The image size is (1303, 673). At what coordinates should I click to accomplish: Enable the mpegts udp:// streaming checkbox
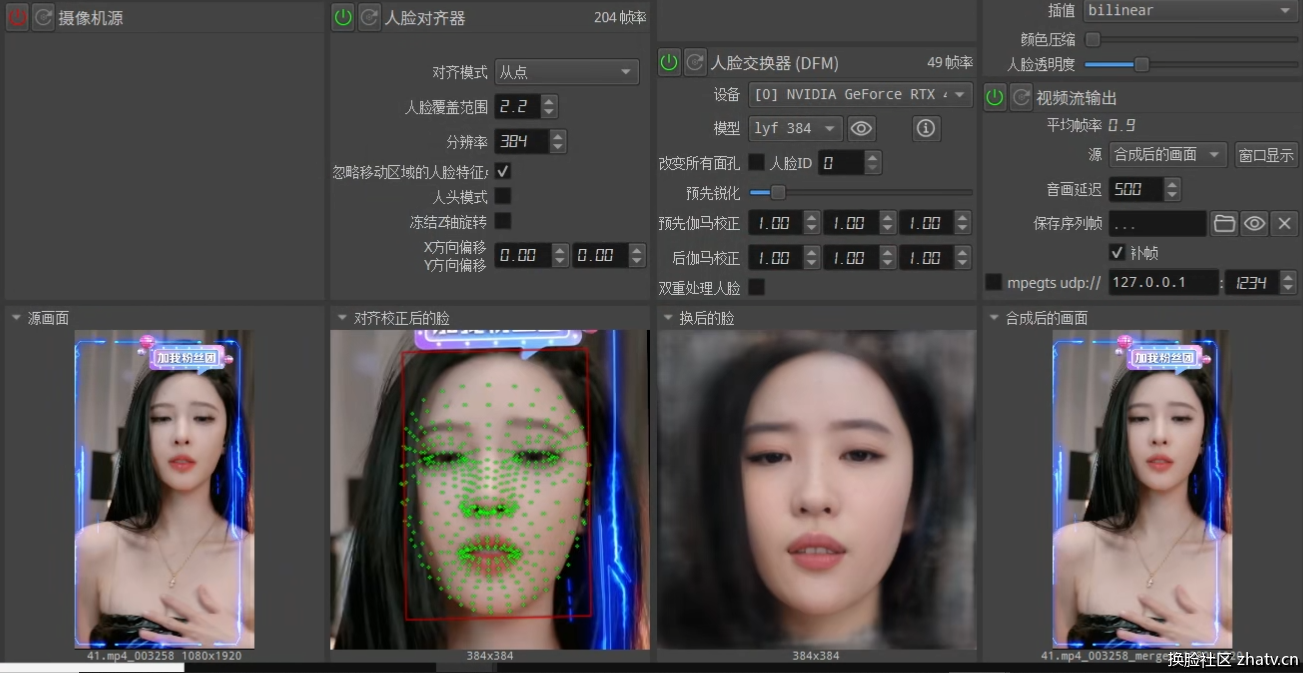[x=993, y=282]
